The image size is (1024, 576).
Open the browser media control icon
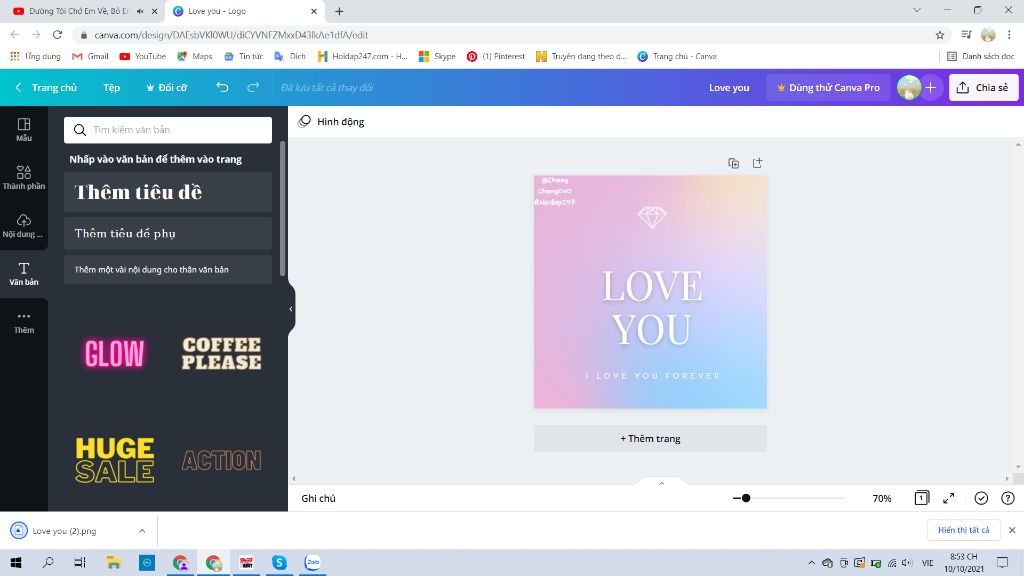pyautogui.click(x=967, y=35)
